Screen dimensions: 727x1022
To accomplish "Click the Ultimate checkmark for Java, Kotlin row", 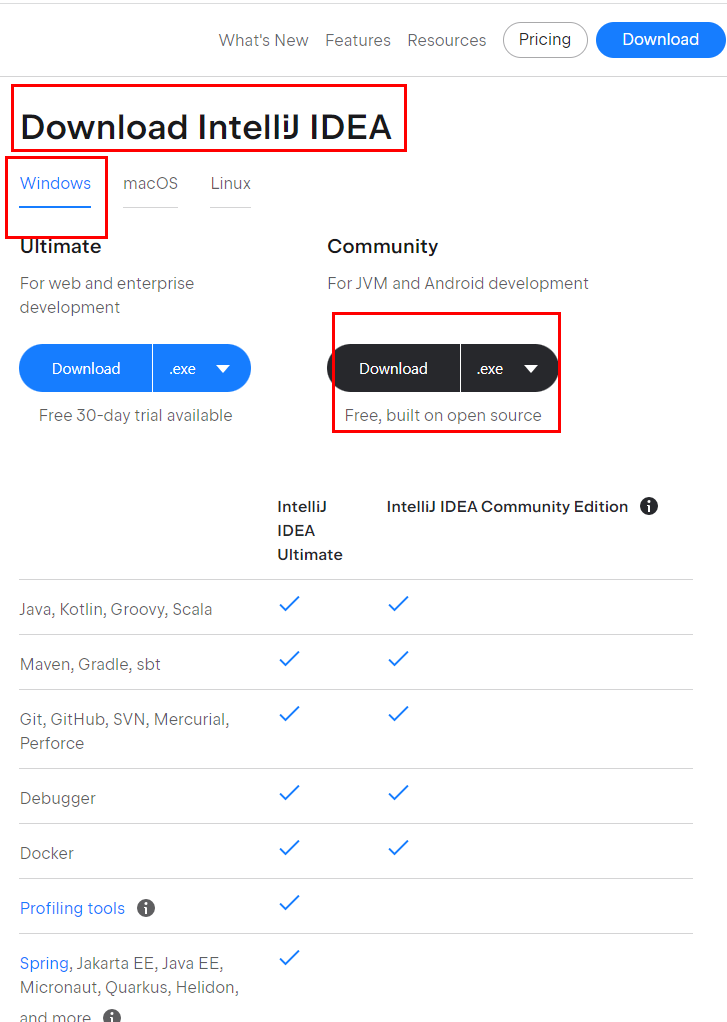I will pyautogui.click(x=289, y=604).
